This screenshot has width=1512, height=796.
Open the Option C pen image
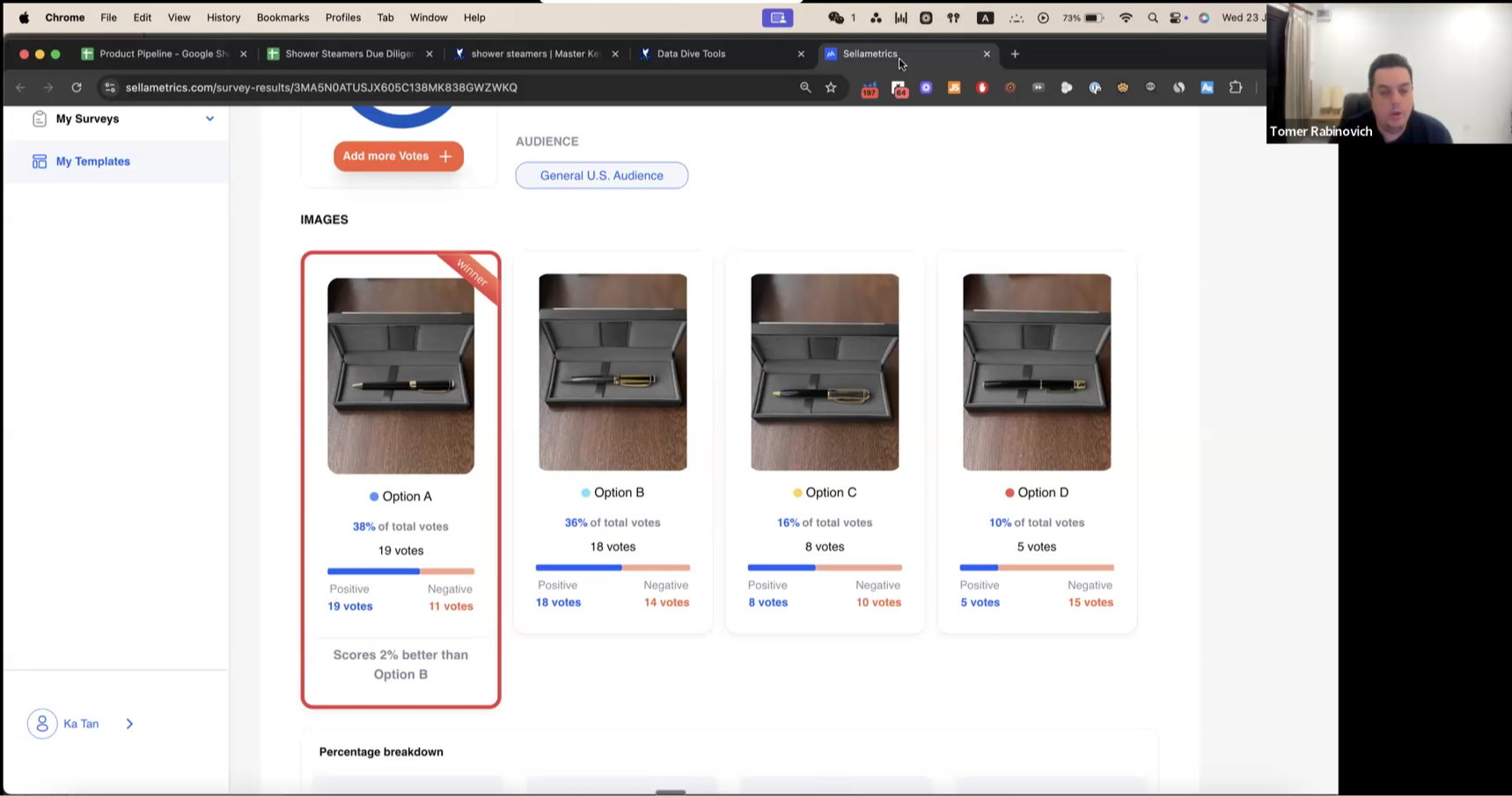tap(825, 372)
